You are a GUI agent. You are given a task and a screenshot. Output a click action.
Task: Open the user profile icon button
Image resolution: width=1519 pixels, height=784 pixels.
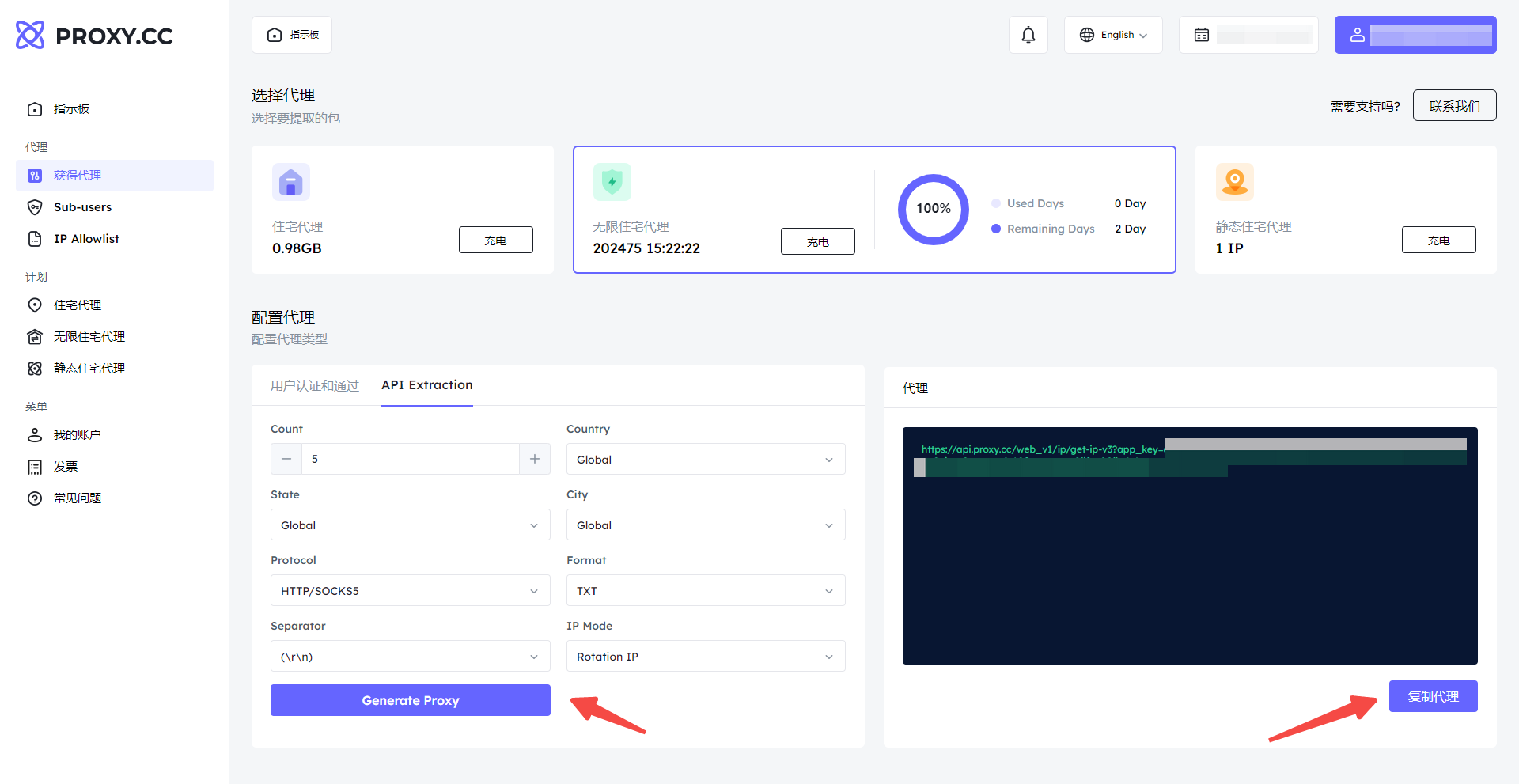(1358, 35)
